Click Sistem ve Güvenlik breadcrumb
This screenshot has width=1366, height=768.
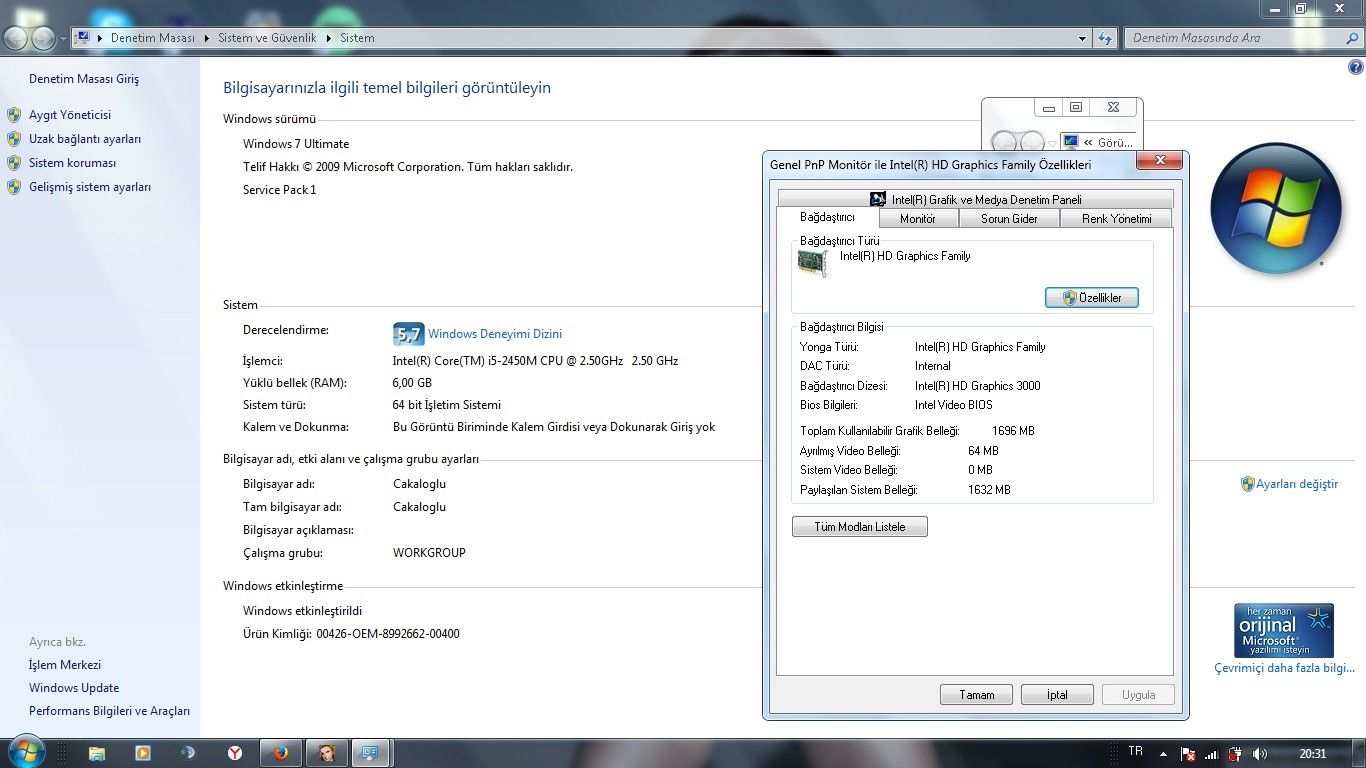coord(267,38)
